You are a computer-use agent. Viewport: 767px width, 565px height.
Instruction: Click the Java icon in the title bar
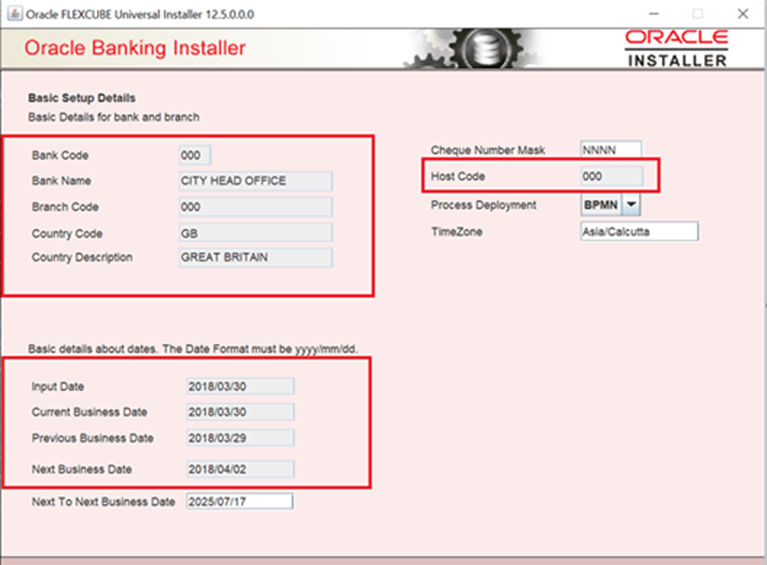(x=15, y=14)
